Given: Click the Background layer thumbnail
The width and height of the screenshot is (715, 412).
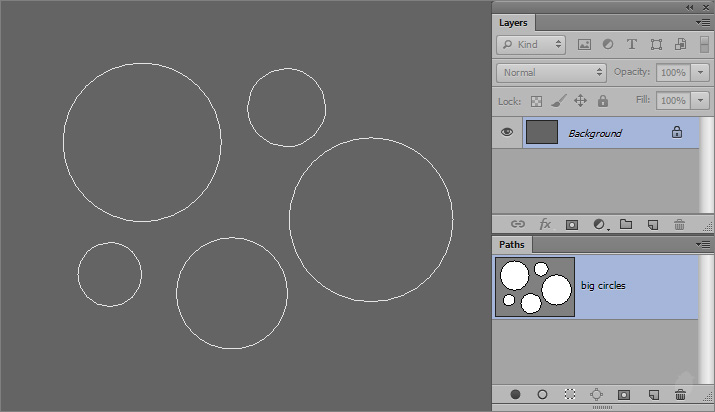Looking at the screenshot, I should 542,133.
